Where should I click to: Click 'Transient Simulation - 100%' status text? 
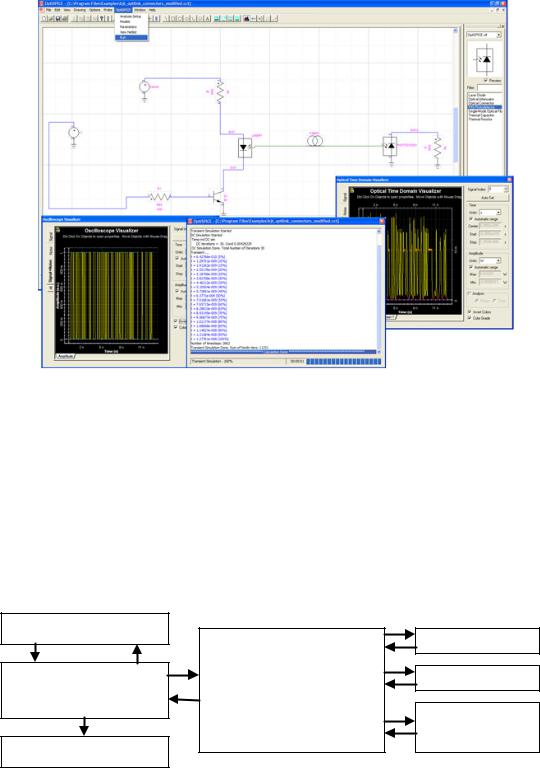(212, 361)
